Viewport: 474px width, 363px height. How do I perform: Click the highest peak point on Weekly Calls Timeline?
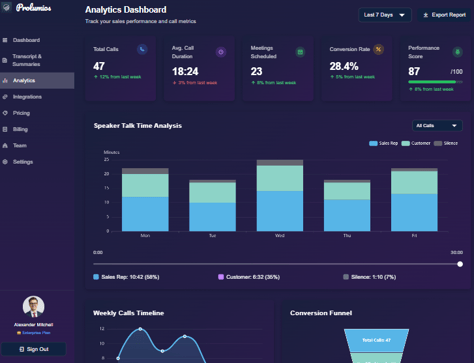(140, 329)
